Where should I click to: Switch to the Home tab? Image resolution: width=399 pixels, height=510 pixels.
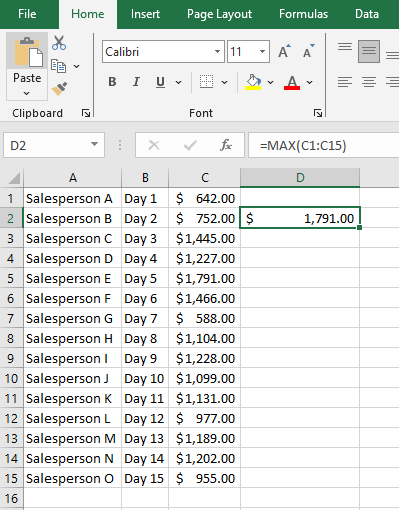pos(88,14)
